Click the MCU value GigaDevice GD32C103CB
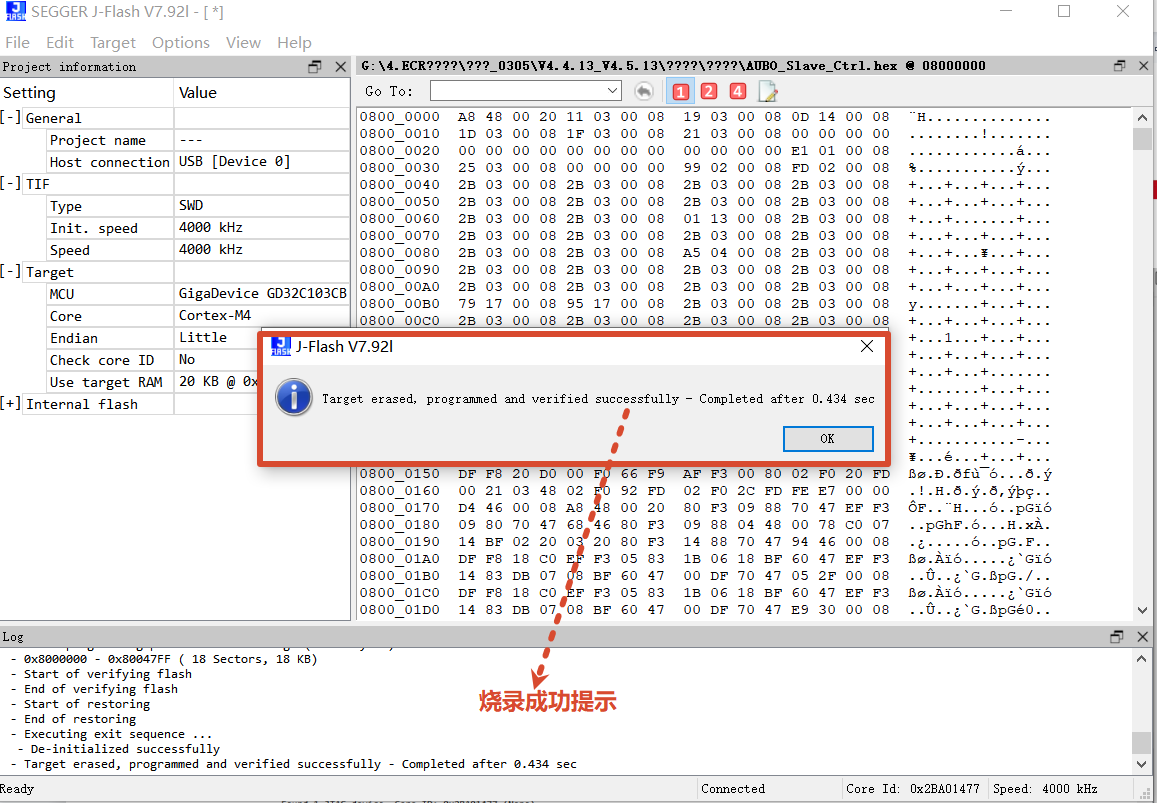Screen dimensions: 1157x803 tap(262, 293)
